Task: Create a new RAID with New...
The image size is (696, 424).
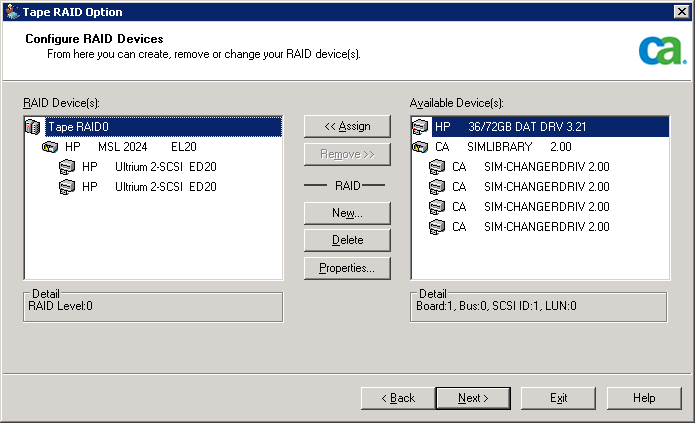Action: (x=347, y=213)
